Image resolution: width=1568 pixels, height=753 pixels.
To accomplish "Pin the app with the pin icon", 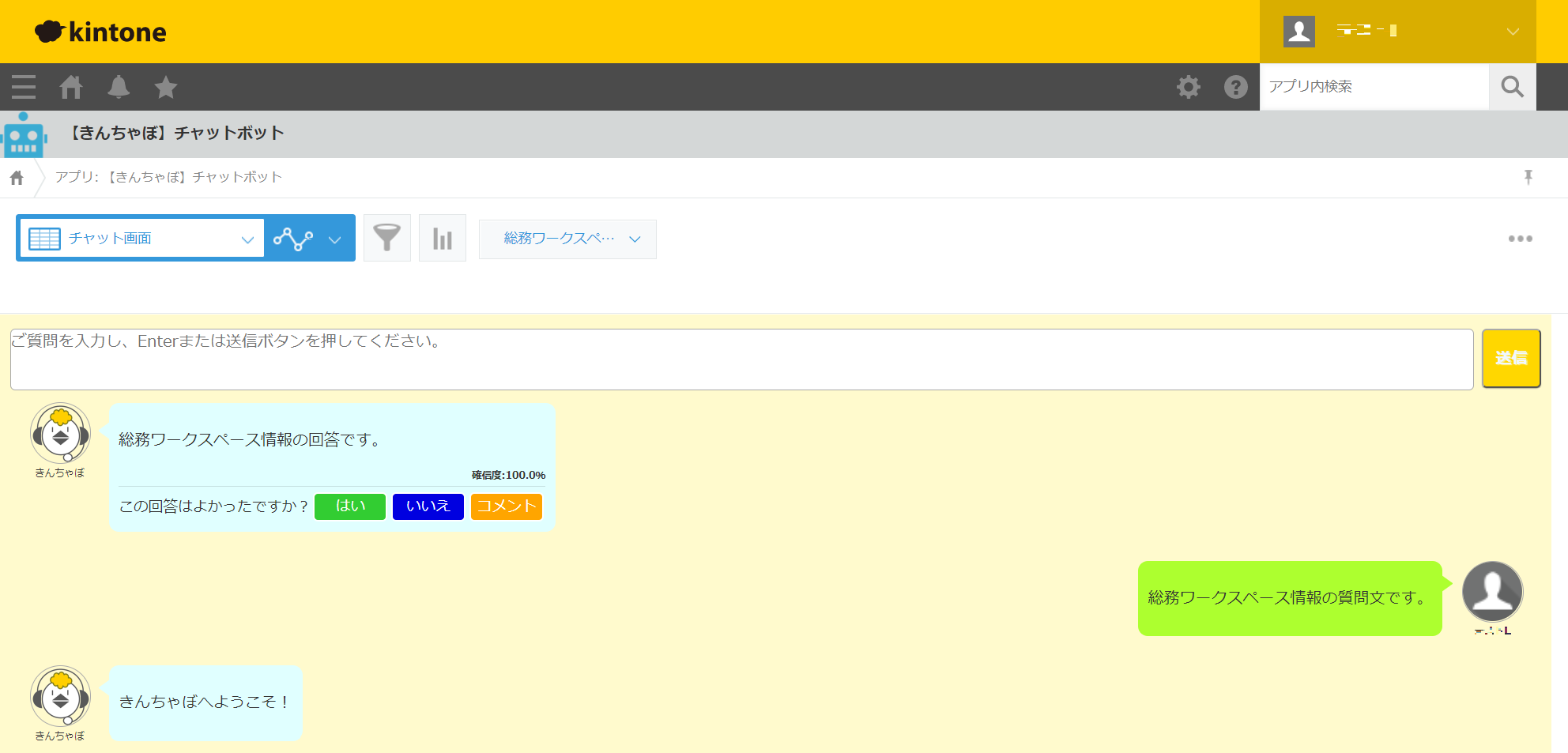I will [x=1528, y=177].
